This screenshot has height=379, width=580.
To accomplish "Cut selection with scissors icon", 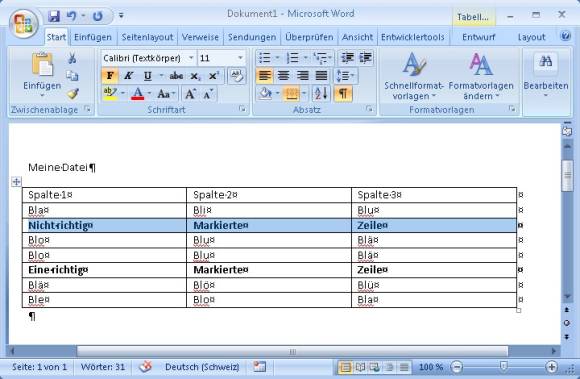I will (72, 58).
